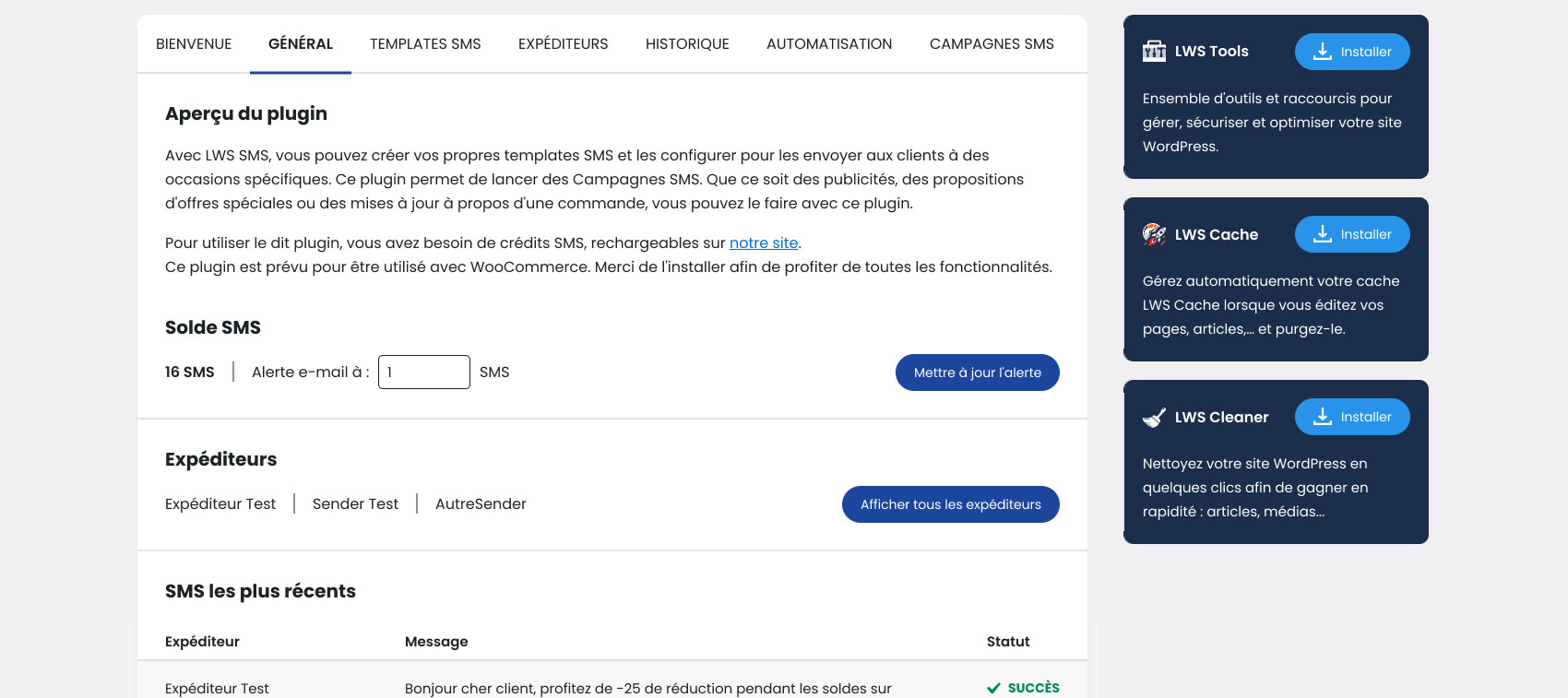Click 'Afficher tous les expéditeurs' button
1568x698 pixels.
951,504
